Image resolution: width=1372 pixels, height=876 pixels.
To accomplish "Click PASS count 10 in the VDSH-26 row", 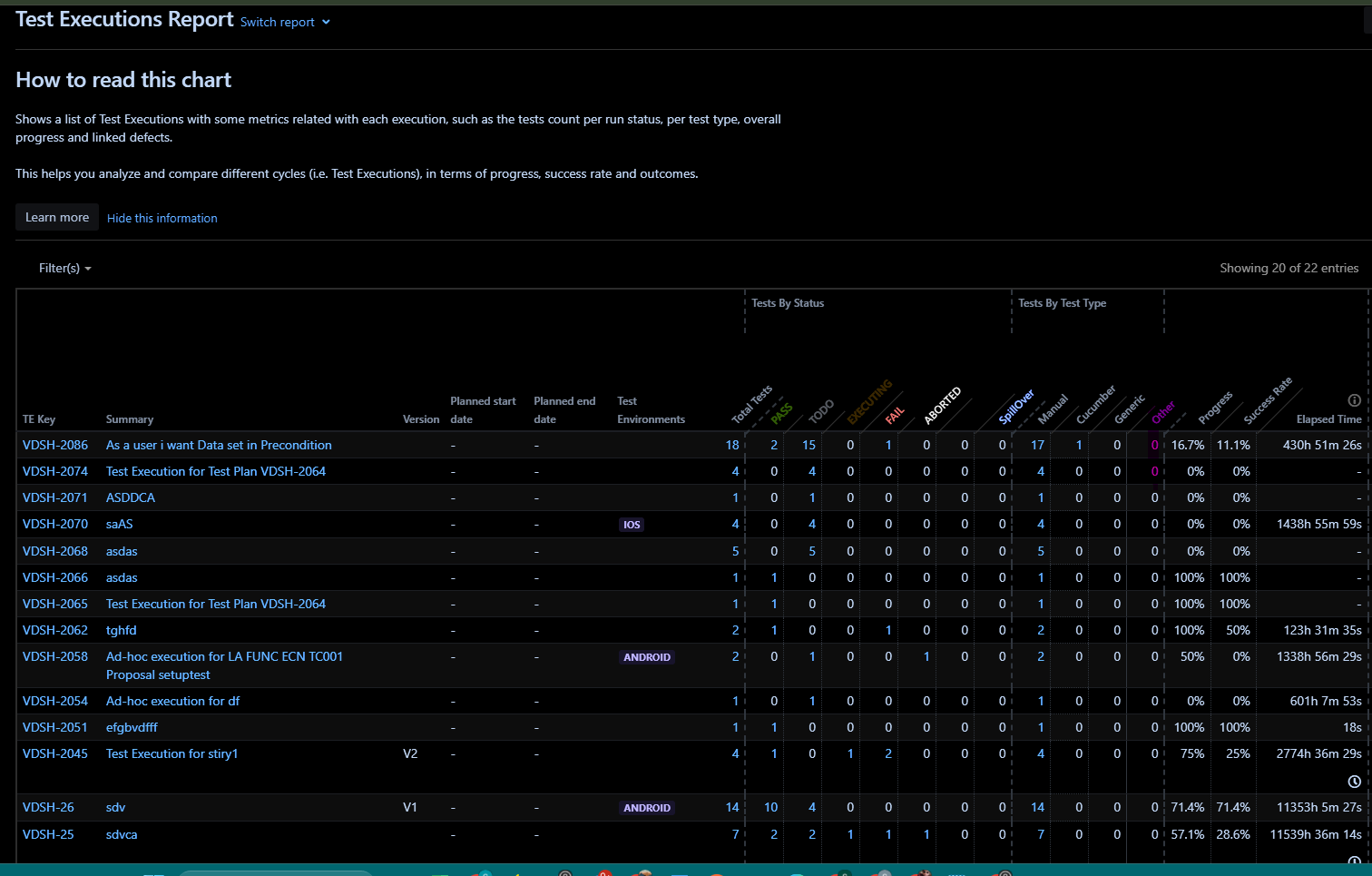I will (770, 807).
